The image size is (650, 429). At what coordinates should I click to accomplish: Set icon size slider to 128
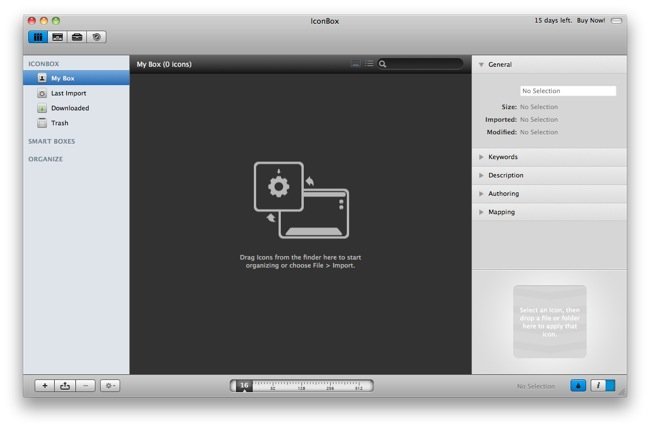(301, 387)
